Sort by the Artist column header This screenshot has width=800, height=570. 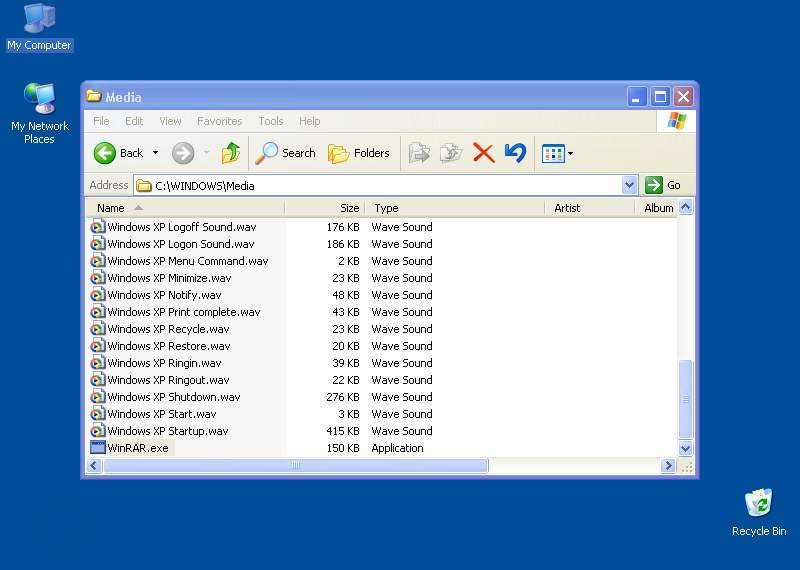(590, 208)
